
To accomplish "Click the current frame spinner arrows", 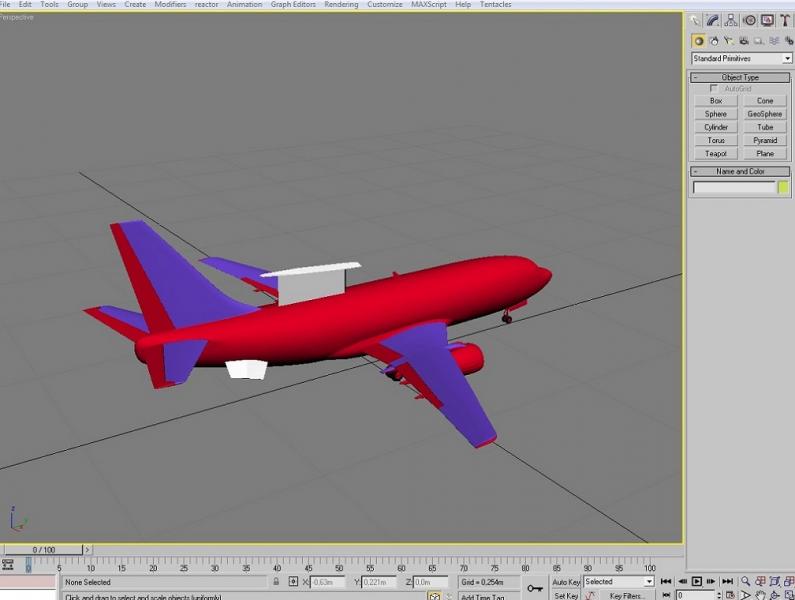I will click(719, 595).
